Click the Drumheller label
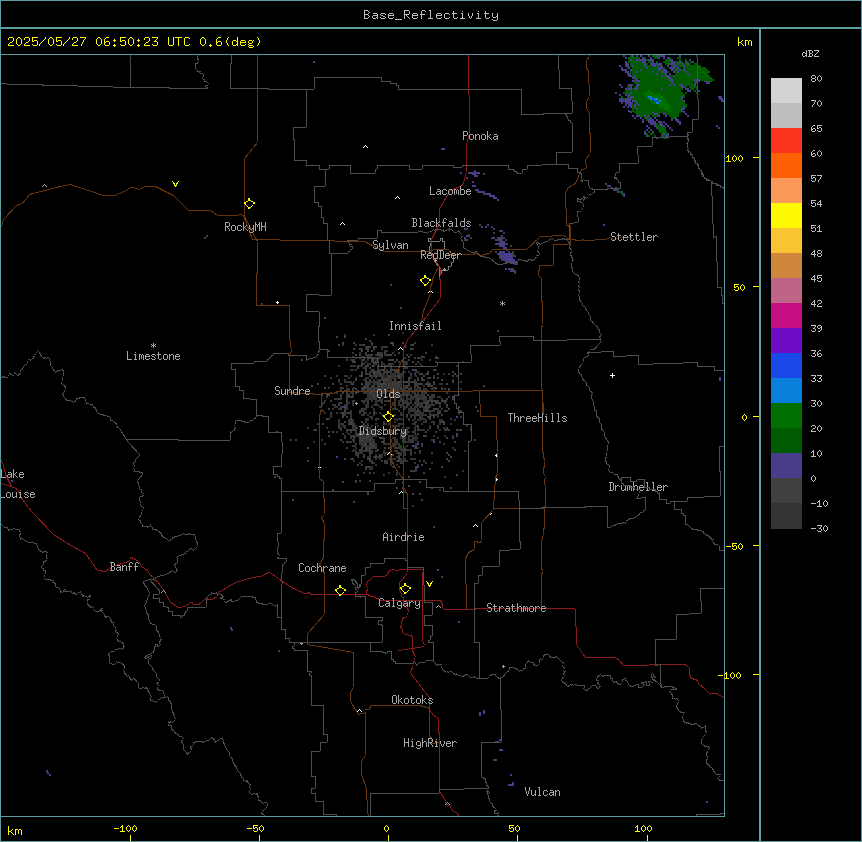862x842 pixels. [638, 487]
